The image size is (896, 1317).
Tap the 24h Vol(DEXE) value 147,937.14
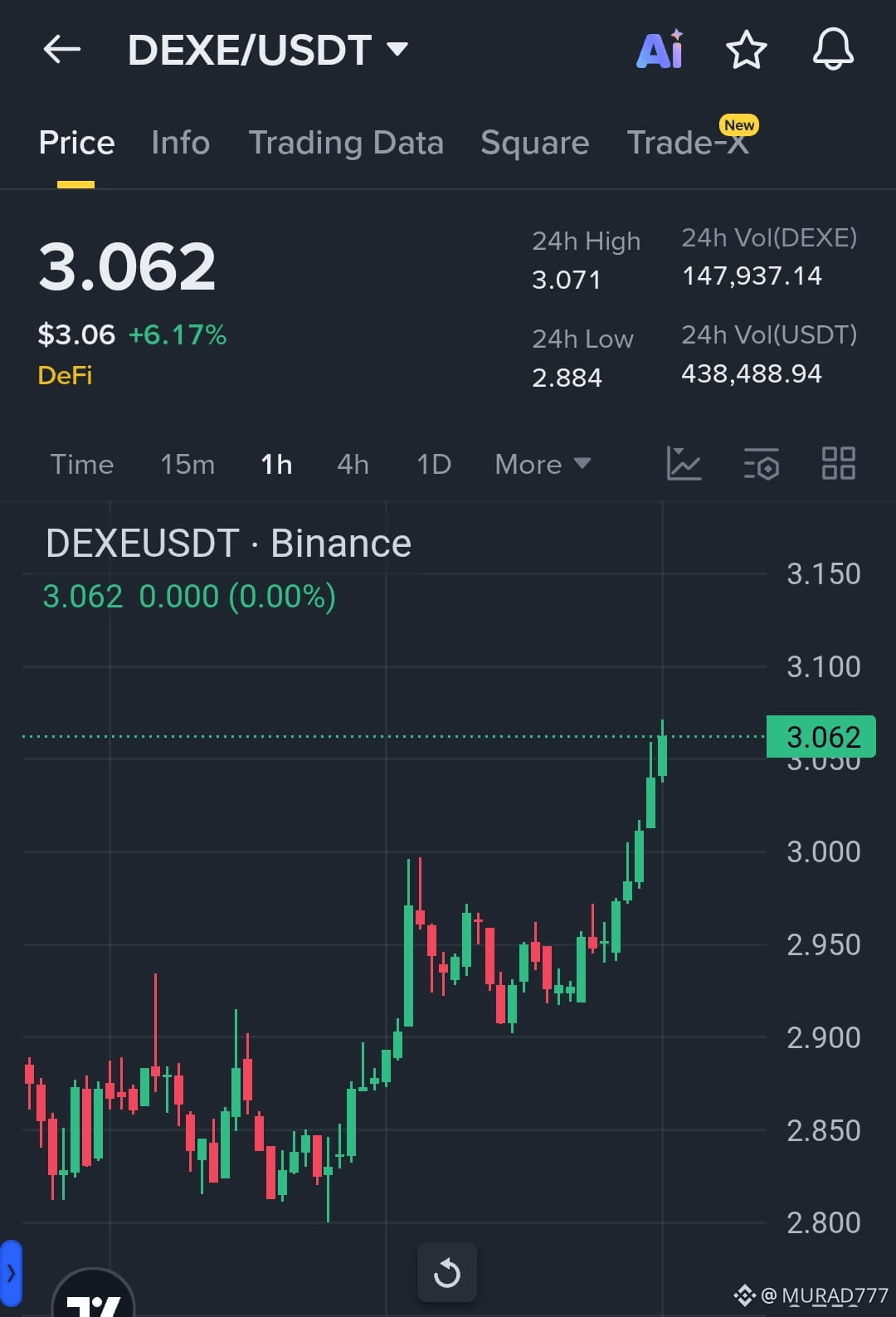(752, 276)
